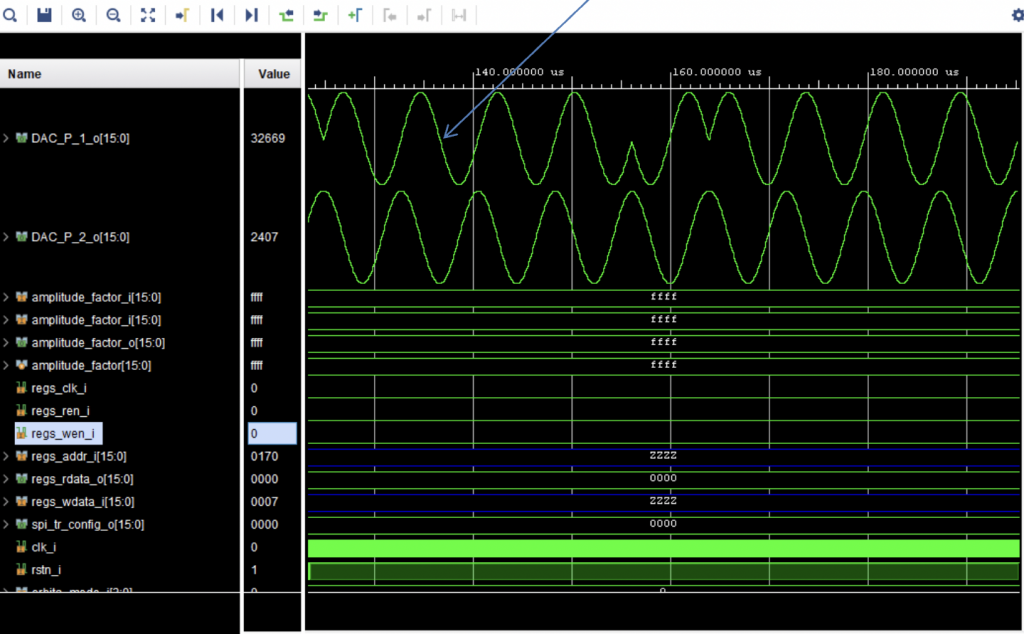
Task: Open waveform settings gear
Action: click(1017, 15)
